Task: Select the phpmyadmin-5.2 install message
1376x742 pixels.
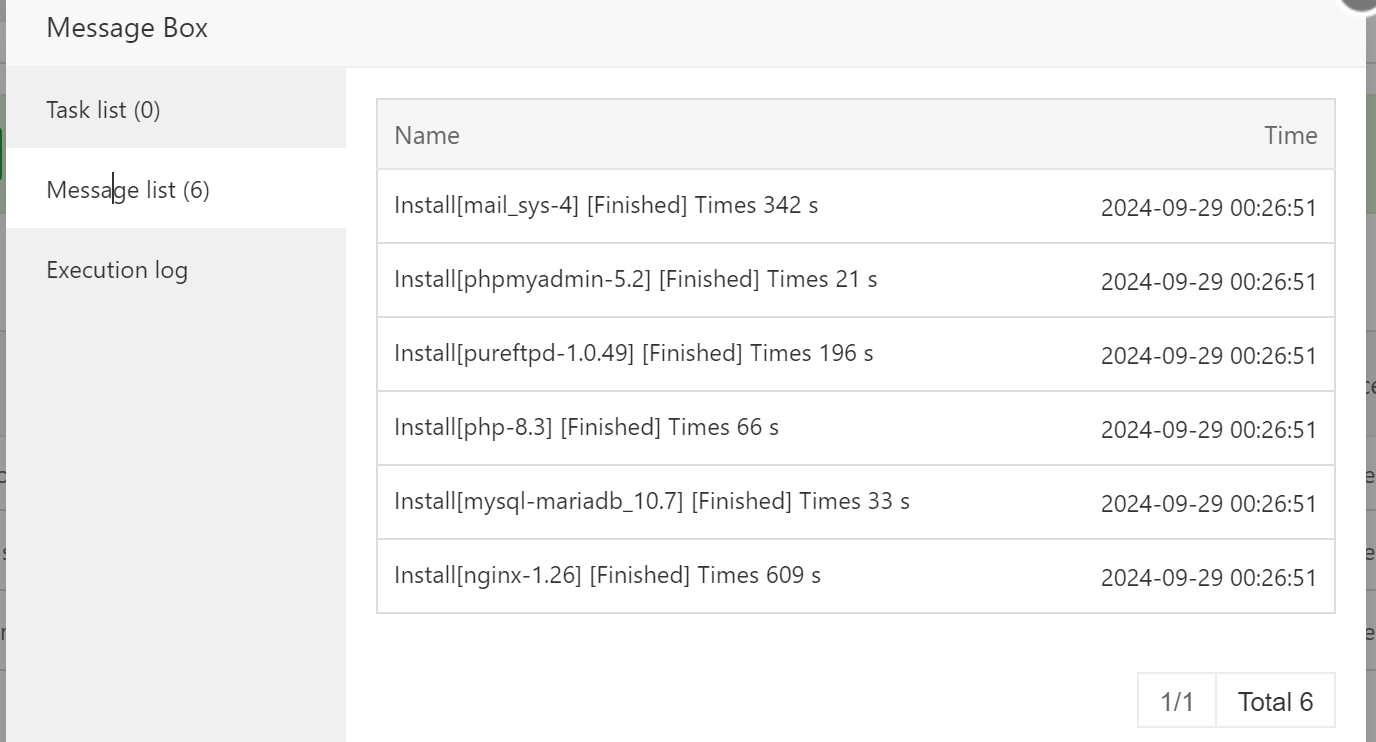Action: [635, 279]
